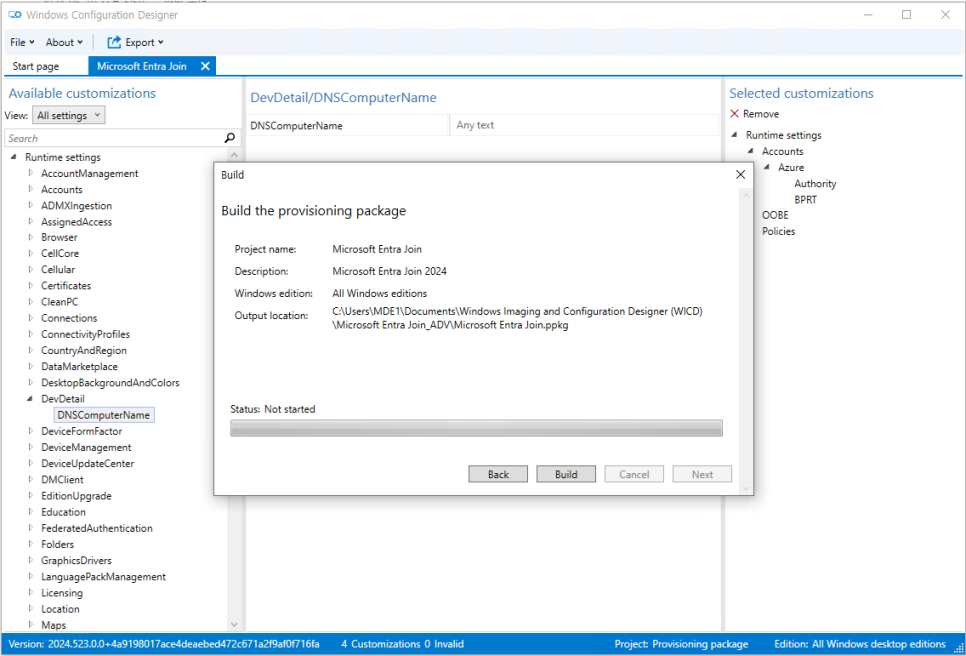Viewport: 966px width, 656px height.
Task: Open the About menu
Action: (x=64, y=42)
